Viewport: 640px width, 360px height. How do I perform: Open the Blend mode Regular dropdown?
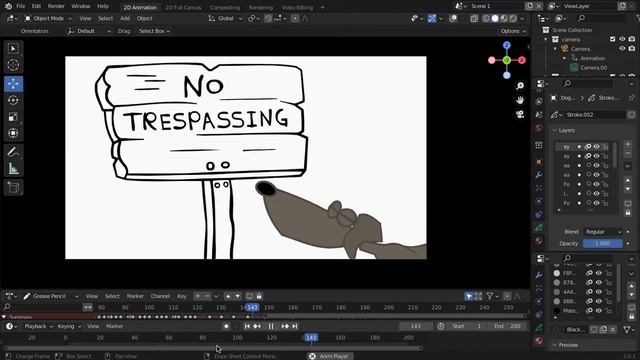[x=603, y=232]
